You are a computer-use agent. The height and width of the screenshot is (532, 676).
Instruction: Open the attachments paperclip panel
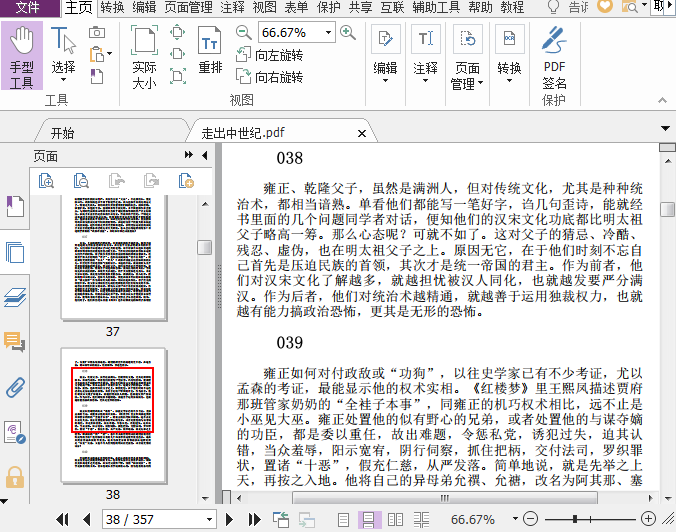coord(15,387)
